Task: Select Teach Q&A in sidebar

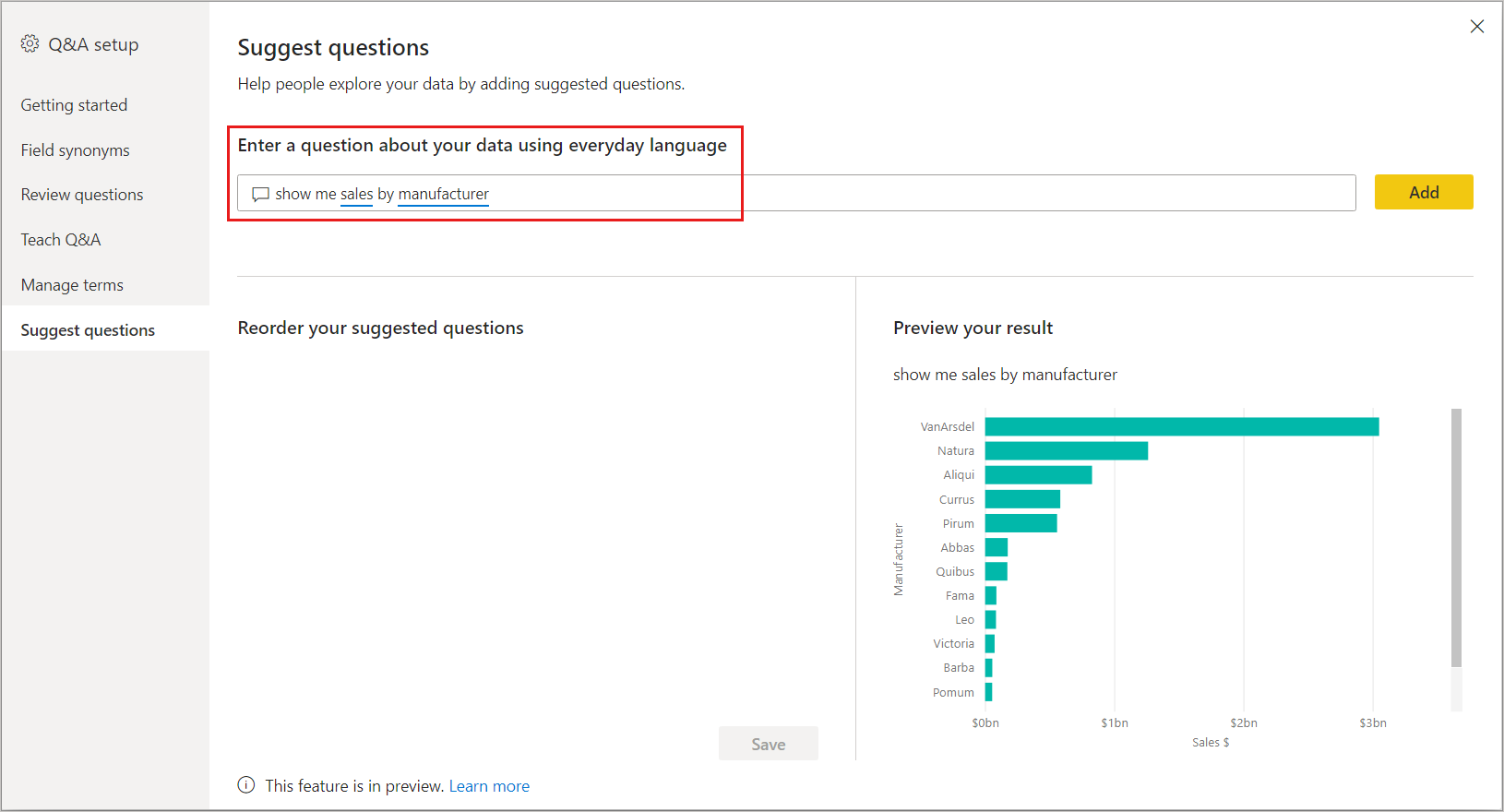Action: (61, 240)
